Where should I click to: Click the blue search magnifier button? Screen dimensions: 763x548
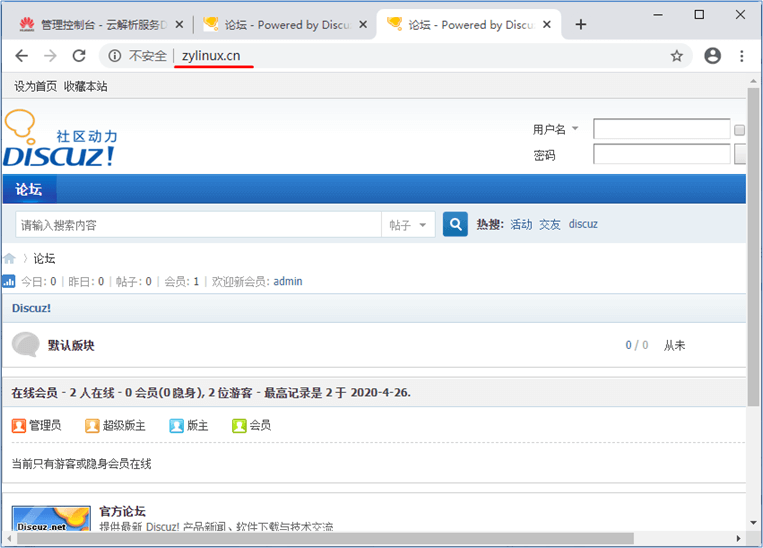[455, 224]
